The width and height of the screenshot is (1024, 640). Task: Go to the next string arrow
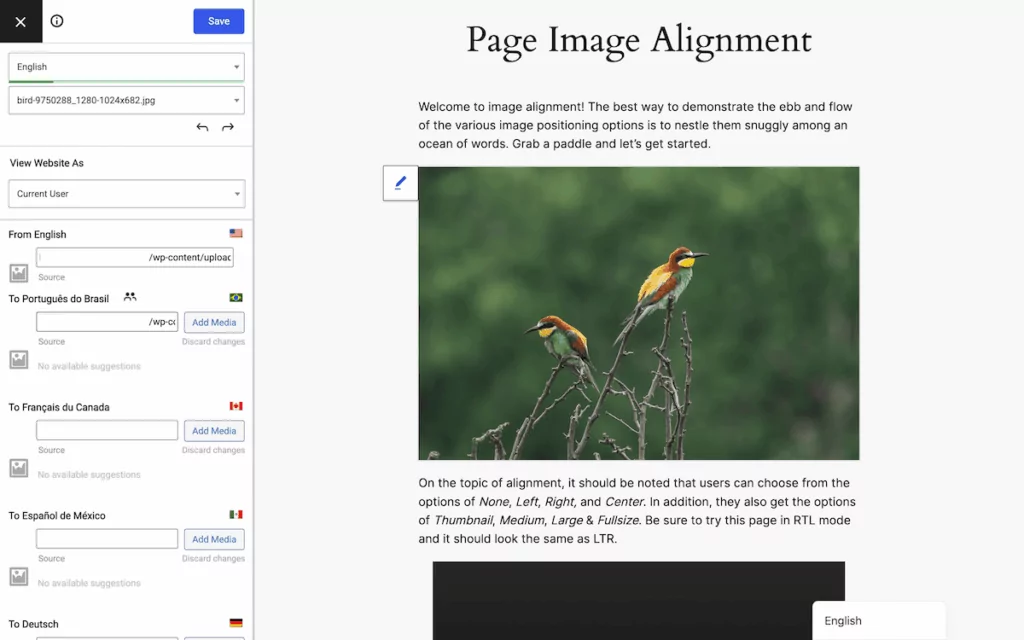coord(228,127)
